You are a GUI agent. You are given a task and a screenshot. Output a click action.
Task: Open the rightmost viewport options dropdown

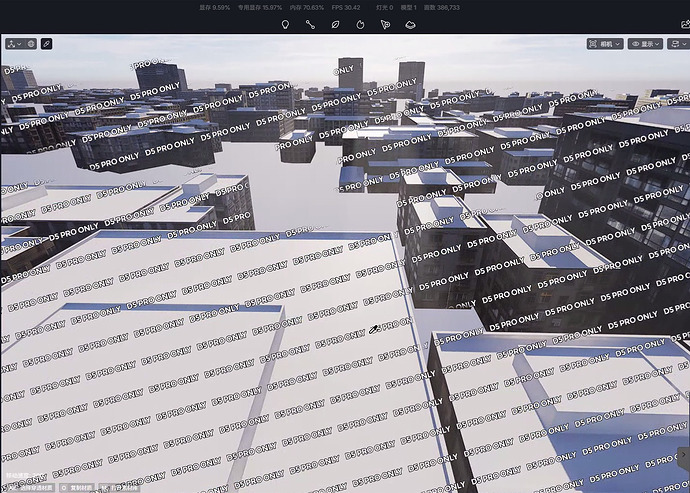679,44
